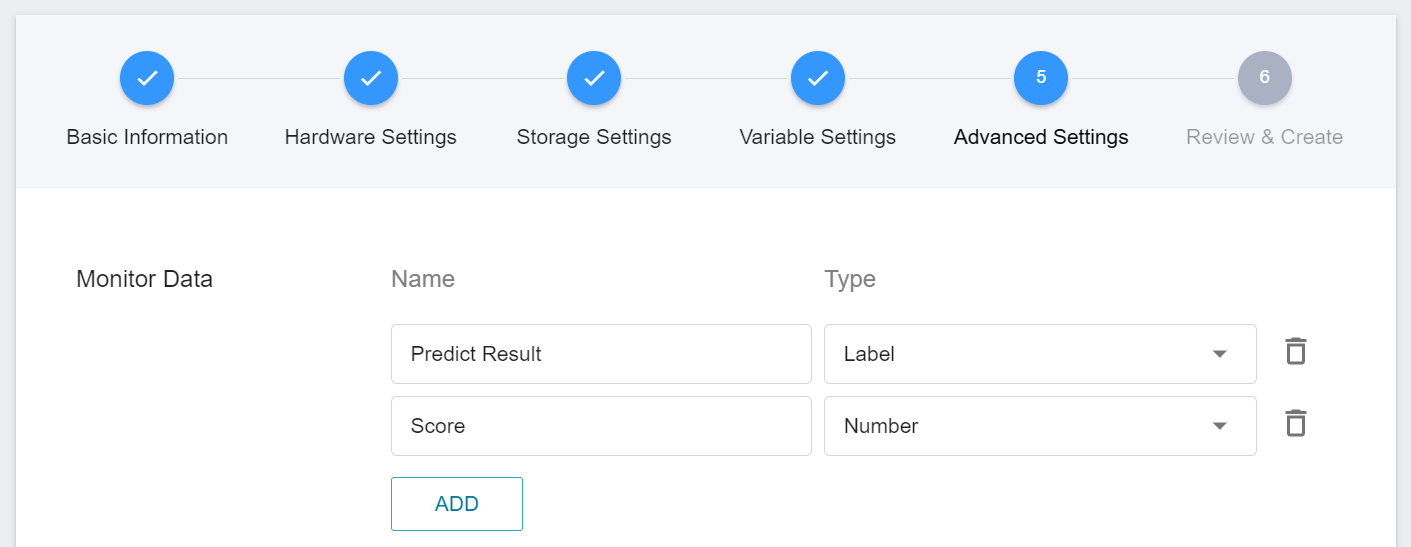Go to Storage Settings step label
Screen dimensions: 1411x547
tap(594, 137)
